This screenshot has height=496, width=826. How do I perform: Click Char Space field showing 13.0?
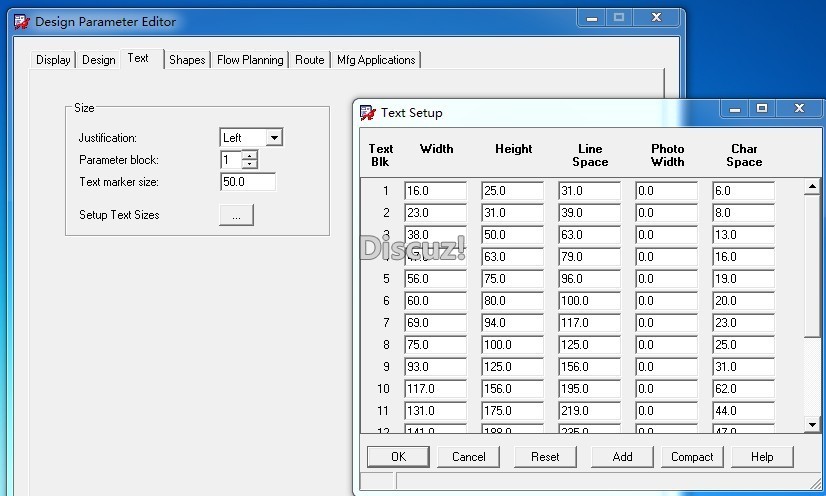point(743,235)
